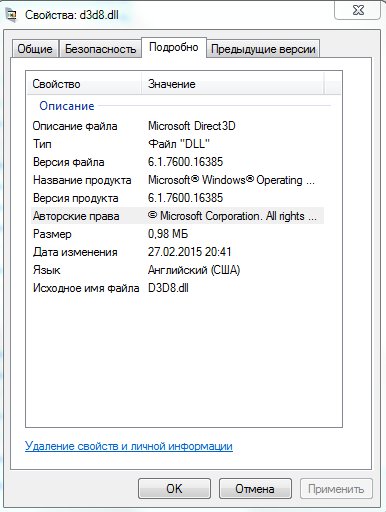Click the Свойство column header
The image size is (386, 512).
[84, 84]
